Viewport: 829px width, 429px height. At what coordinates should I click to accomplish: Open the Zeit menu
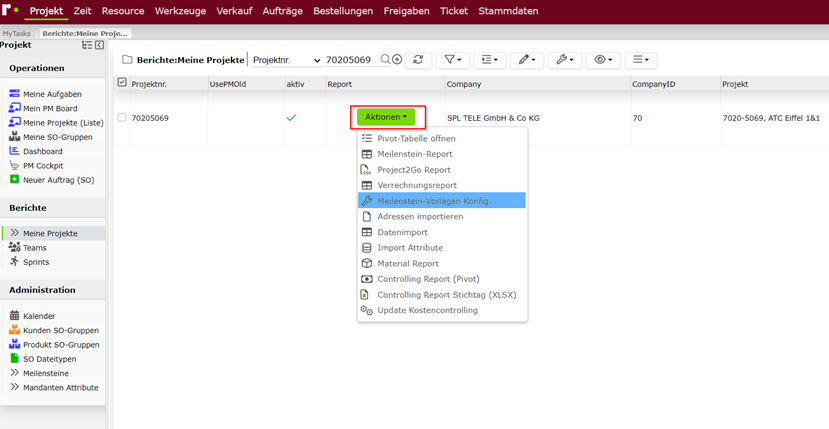pos(82,11)
